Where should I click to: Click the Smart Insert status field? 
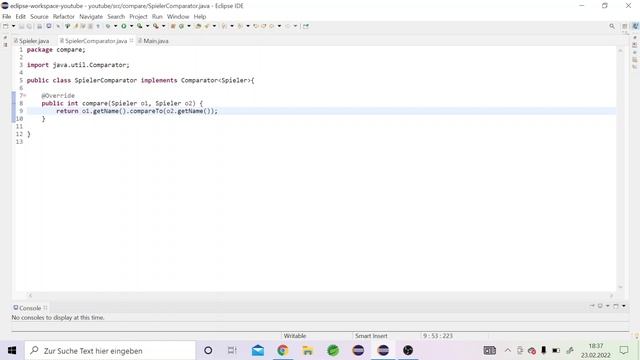(371, 336)
